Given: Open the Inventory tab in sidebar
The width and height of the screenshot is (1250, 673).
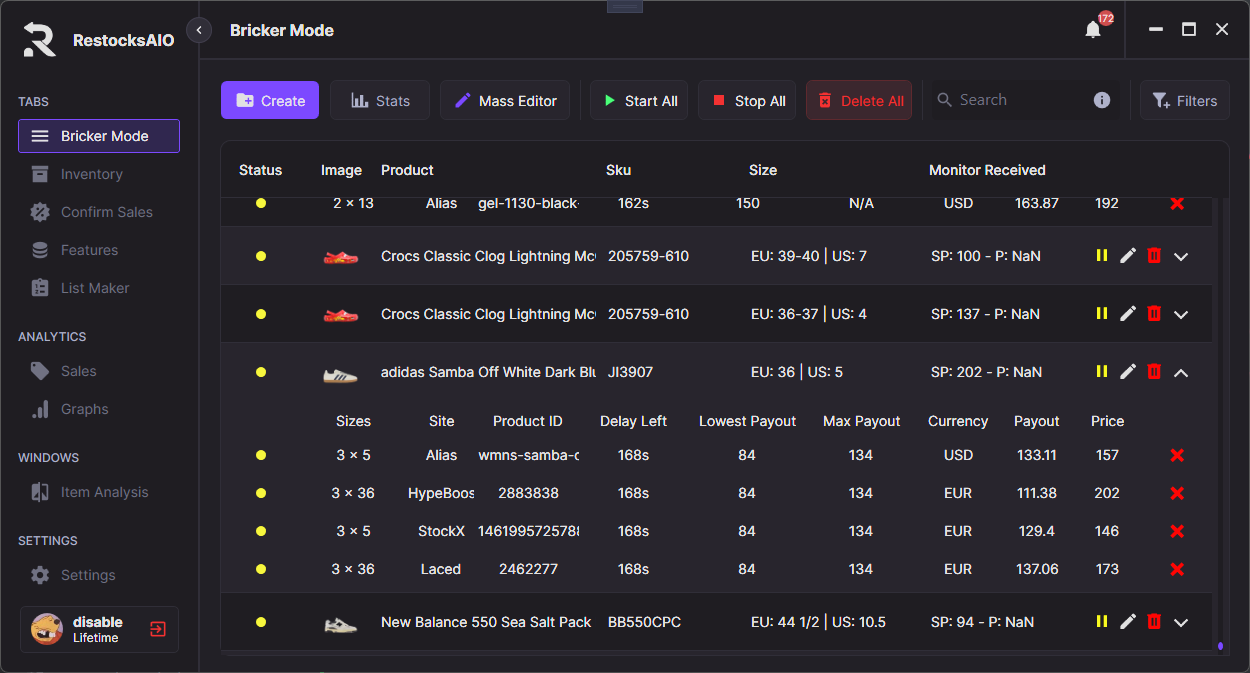Looking at the screenshot, I should point(91,174).
